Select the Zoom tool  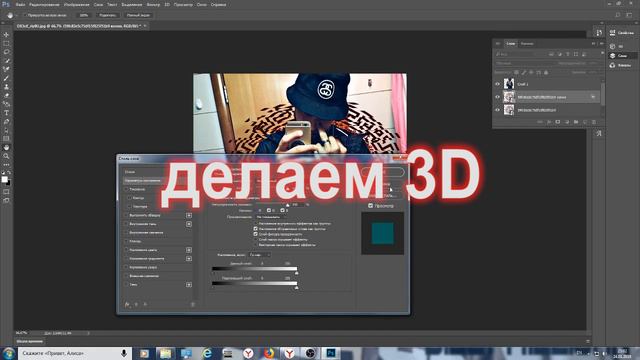pyautogui.click(x=6, y=156)
